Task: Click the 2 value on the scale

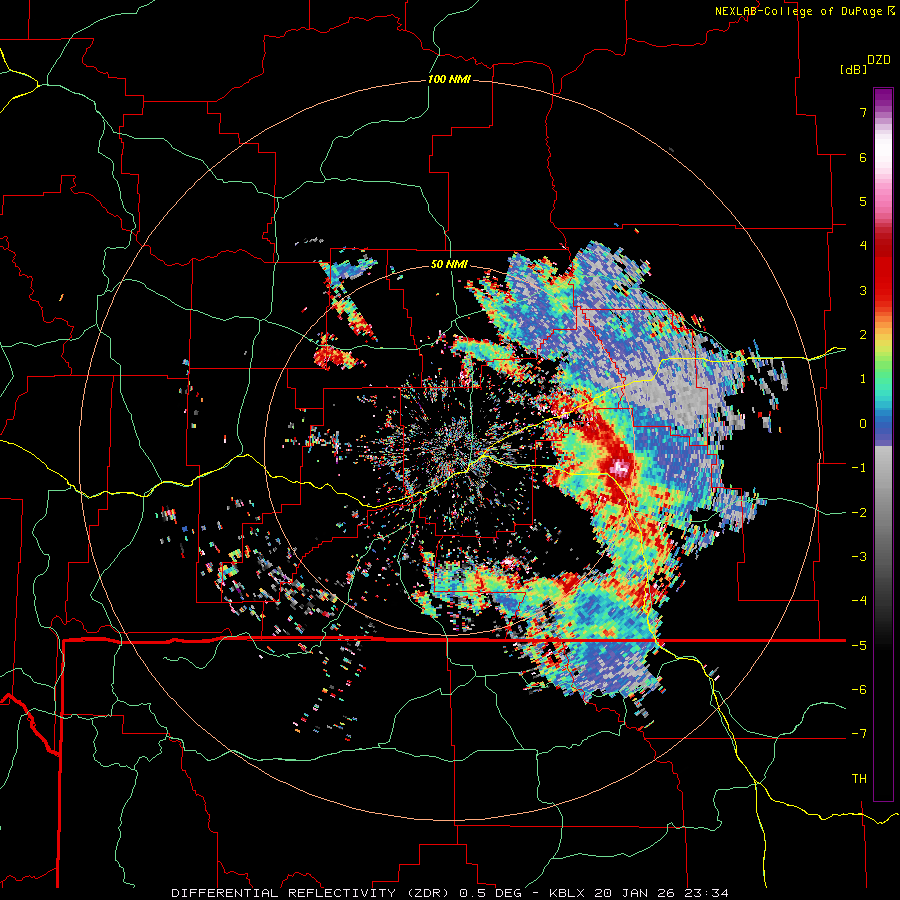Action: 863,335
